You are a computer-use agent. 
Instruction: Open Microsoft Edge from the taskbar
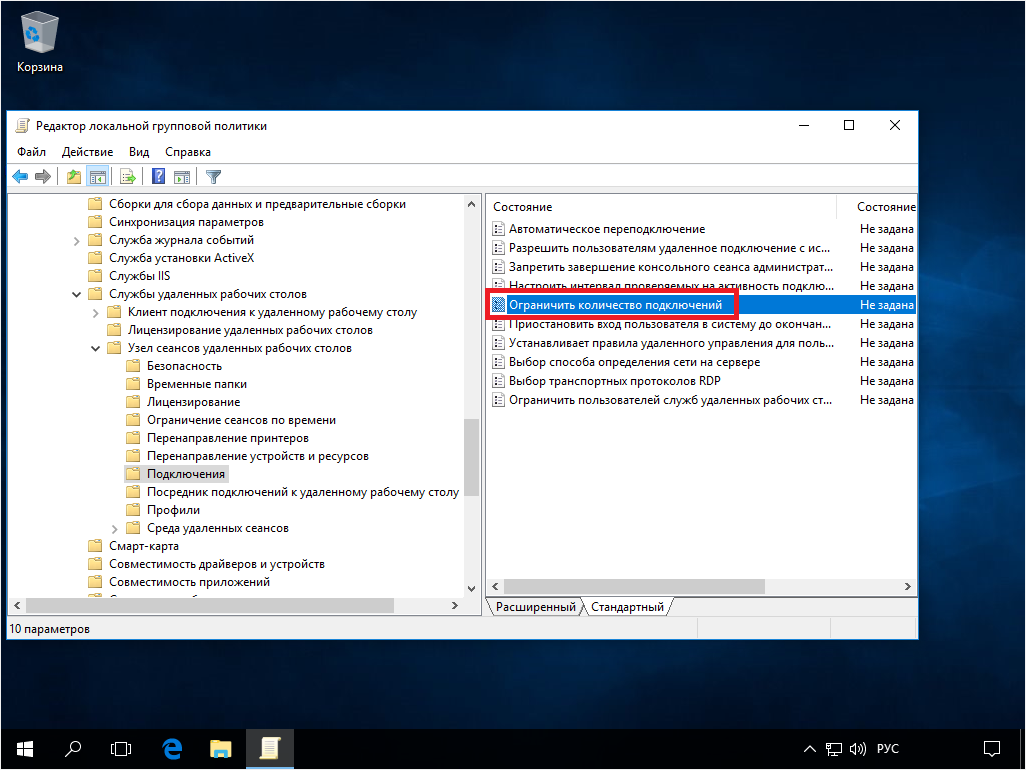(x=171, y=747)
